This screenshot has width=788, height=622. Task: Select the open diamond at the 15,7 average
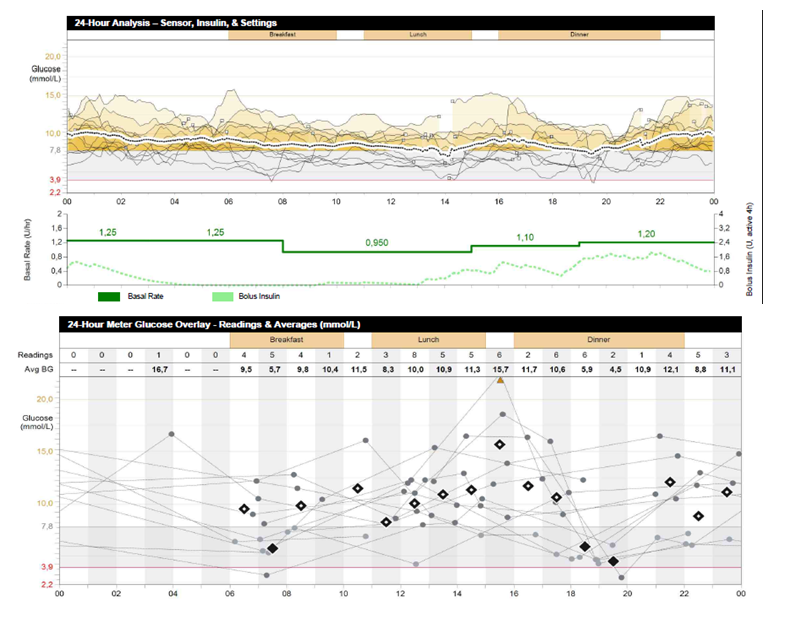[500, 444]
